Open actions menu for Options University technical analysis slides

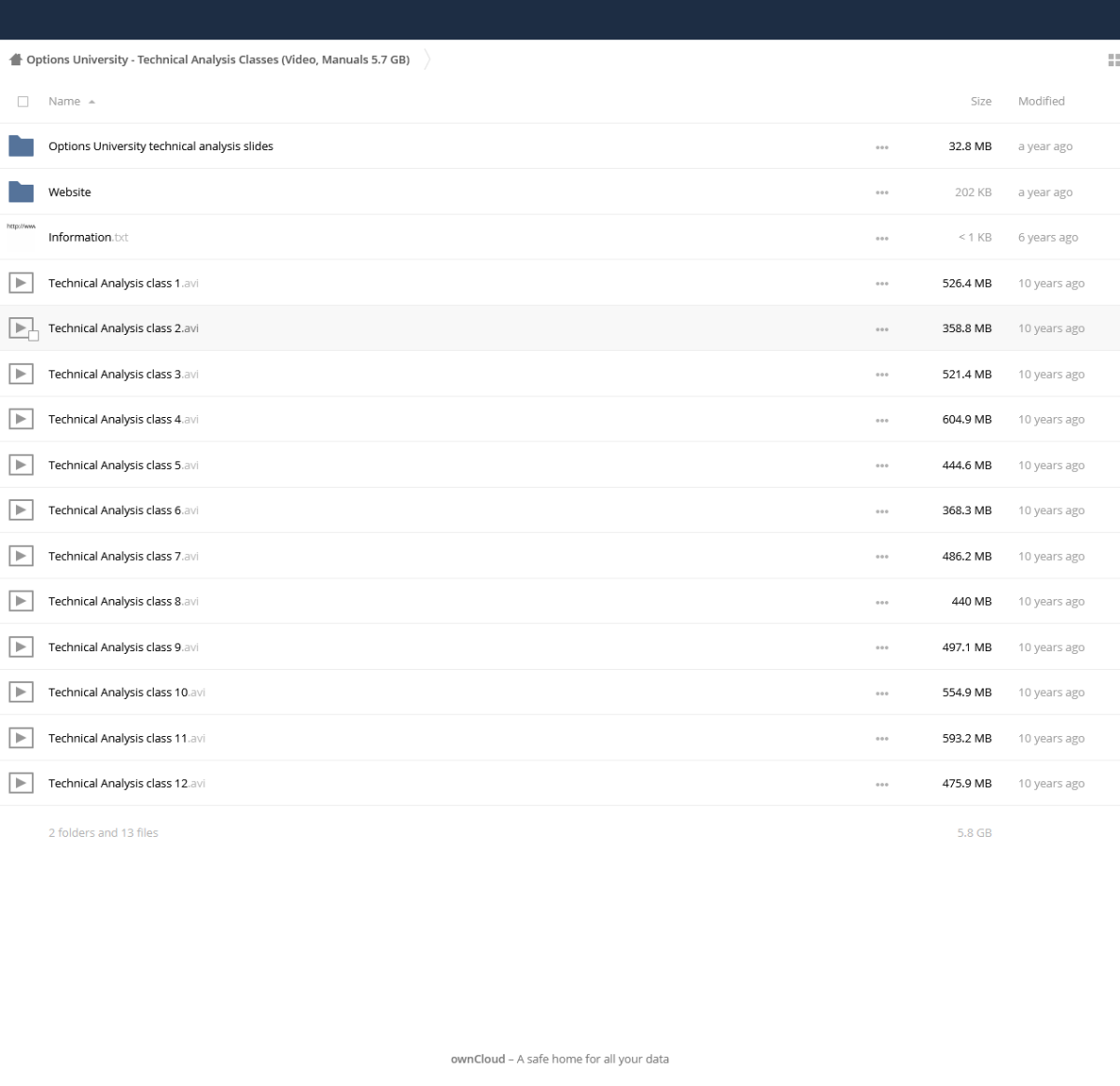click(x=882, y=146)
